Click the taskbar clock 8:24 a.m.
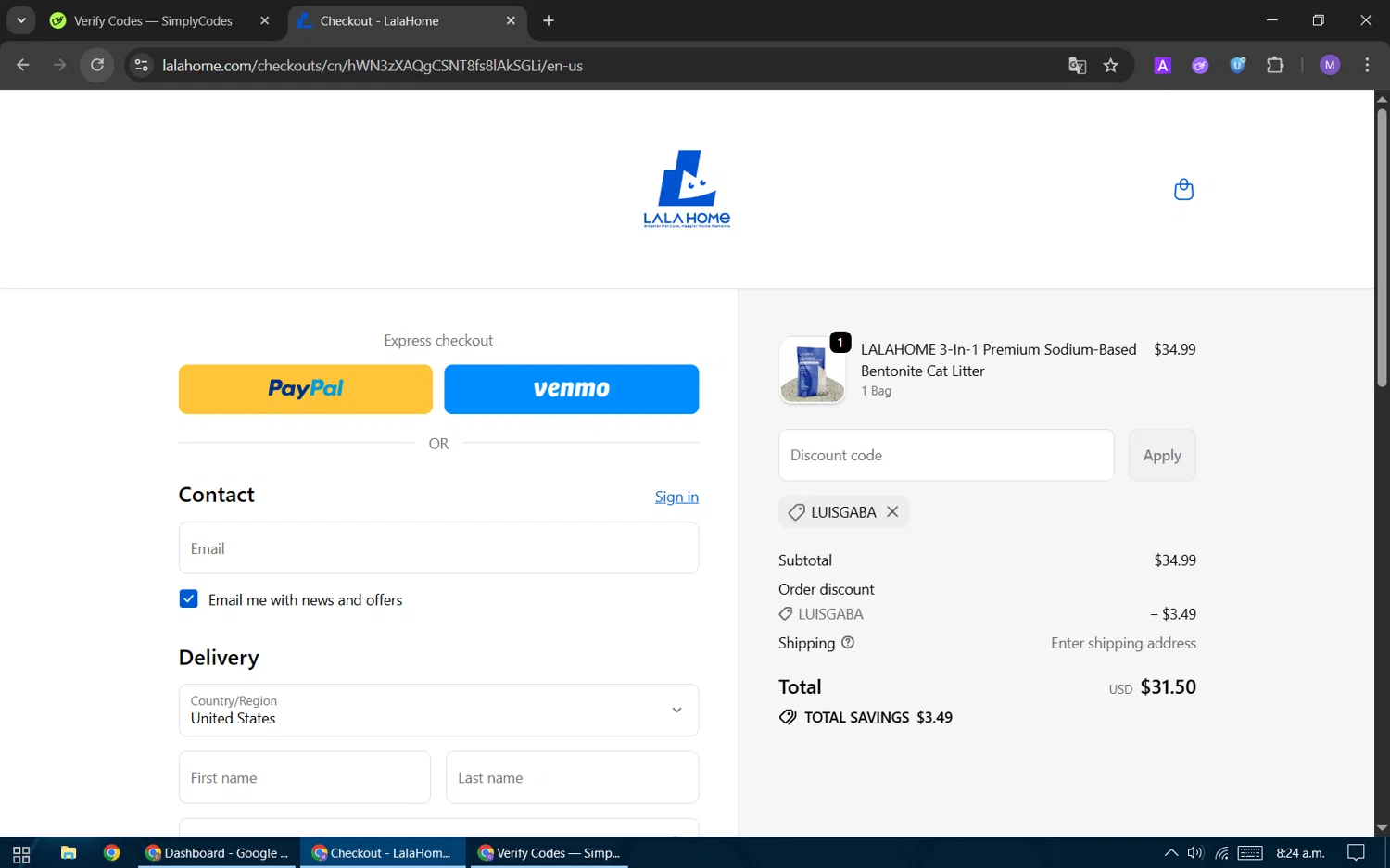This screenshot has height=868, width=1390. point(1300,853)
